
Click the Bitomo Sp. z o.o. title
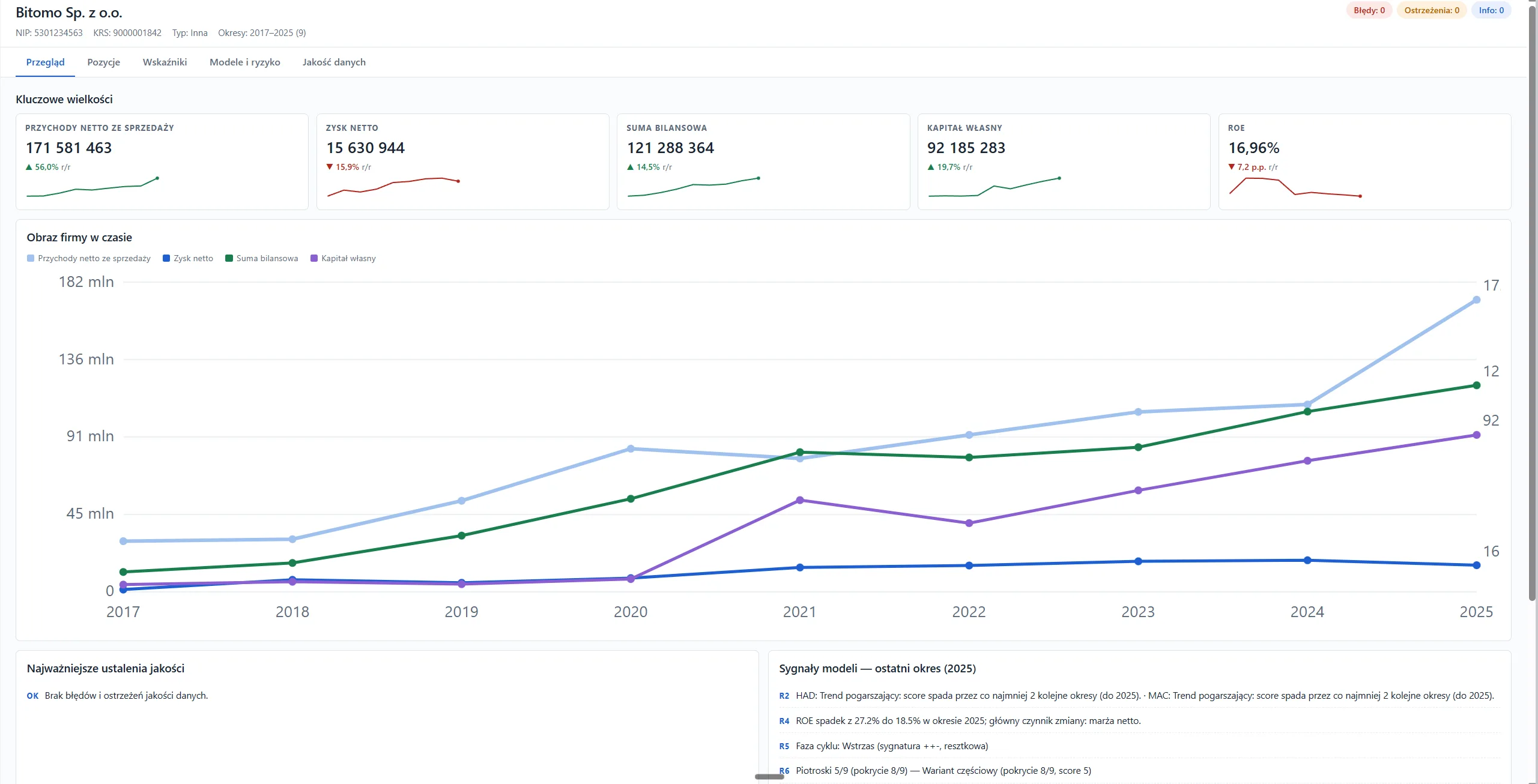(x=69, y=13)
